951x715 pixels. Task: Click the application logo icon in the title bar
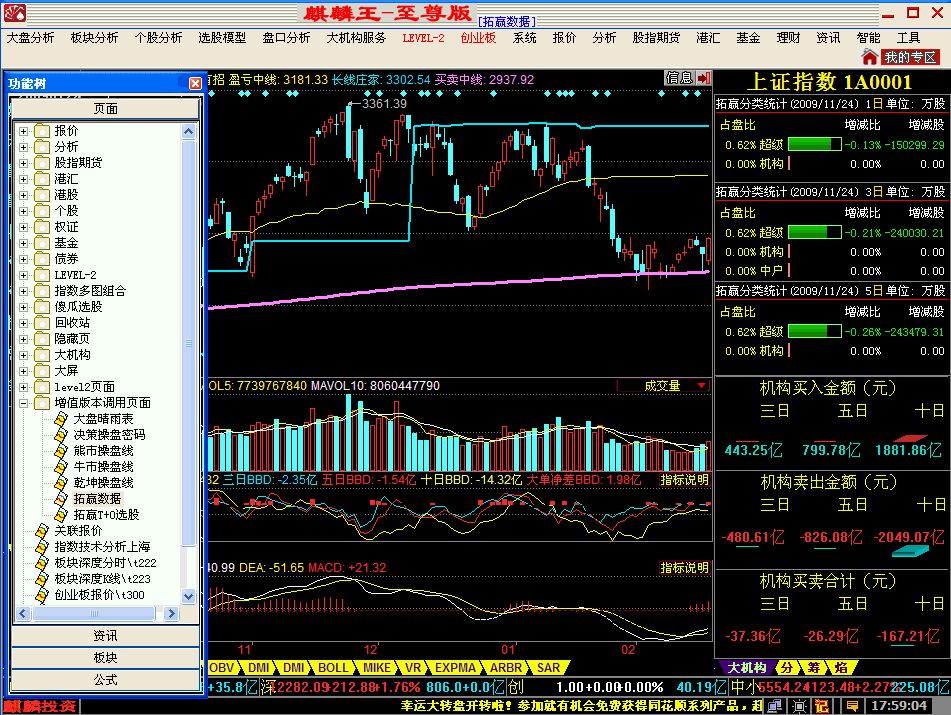click(x=15, y=13)
